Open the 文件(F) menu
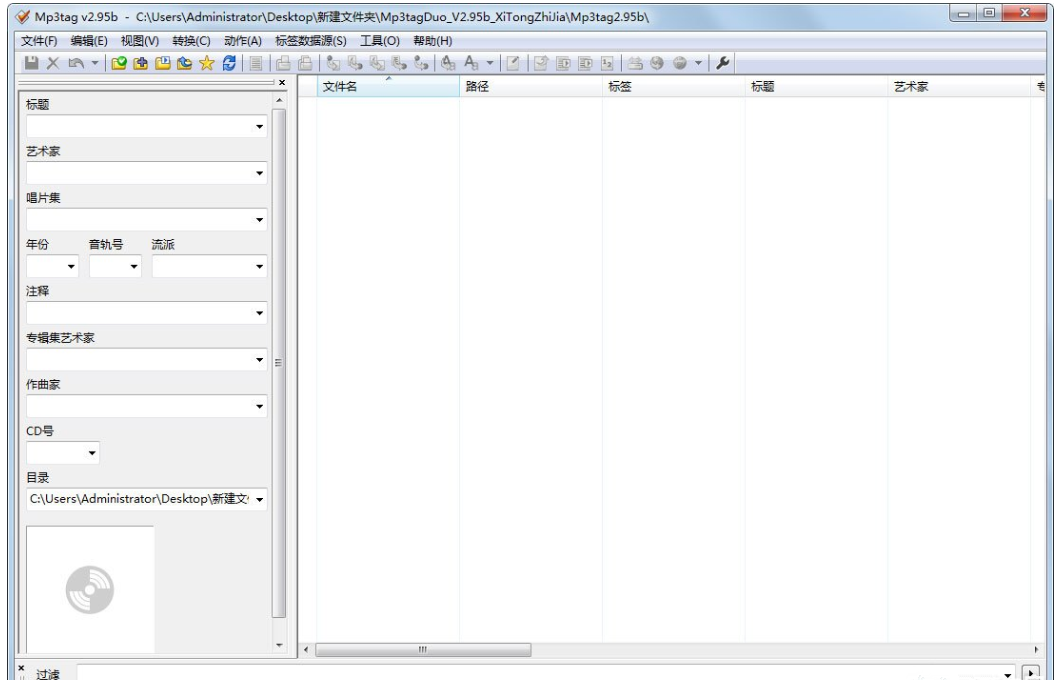 39,41
